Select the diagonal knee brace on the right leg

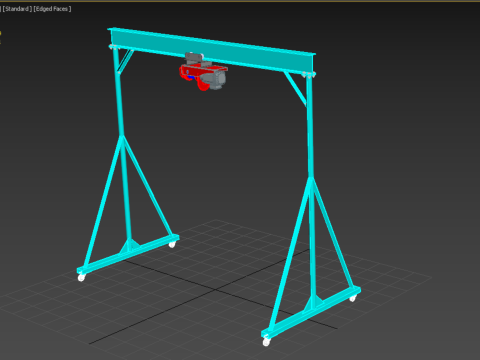[x=295, y=88]
